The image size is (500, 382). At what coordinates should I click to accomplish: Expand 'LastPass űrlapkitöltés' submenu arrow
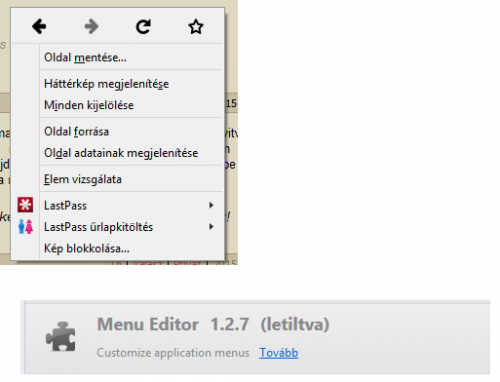(211, 227)
